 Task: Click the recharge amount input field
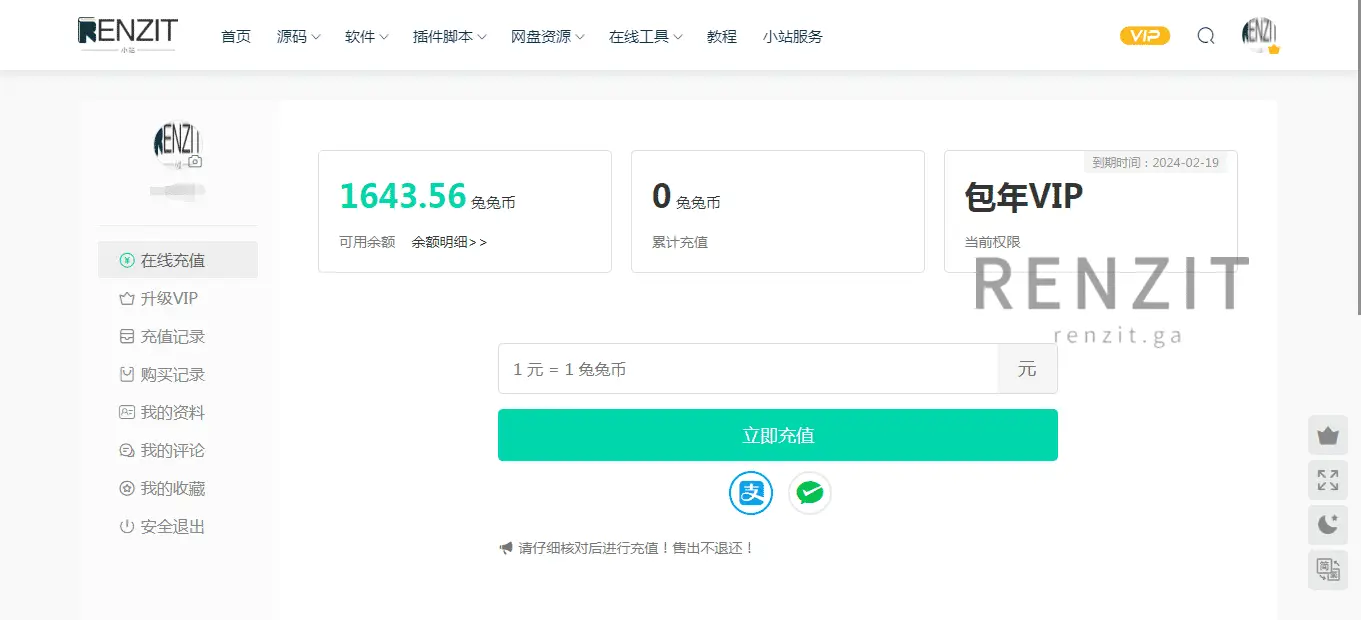[x=747, y=369]
